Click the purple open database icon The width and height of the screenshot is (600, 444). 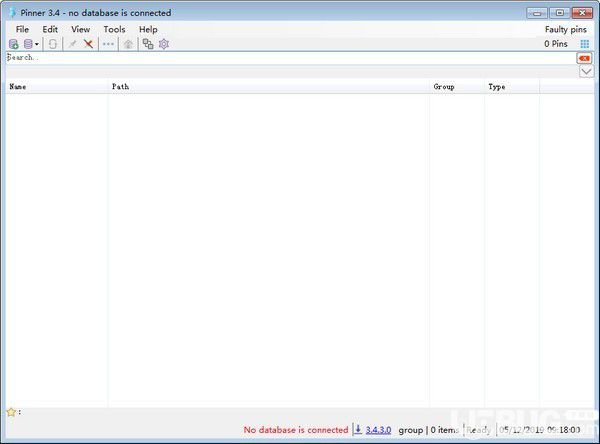click(x=28, y=44)
